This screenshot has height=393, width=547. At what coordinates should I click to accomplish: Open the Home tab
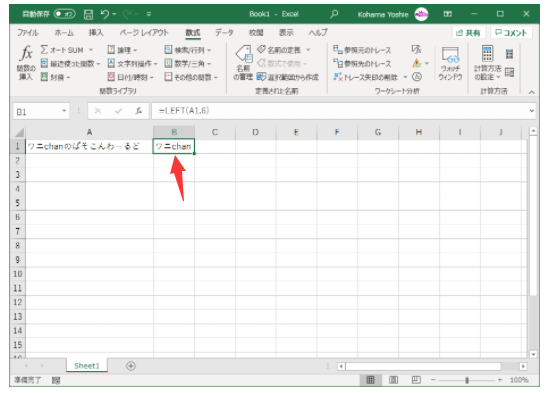coord(64,33)
